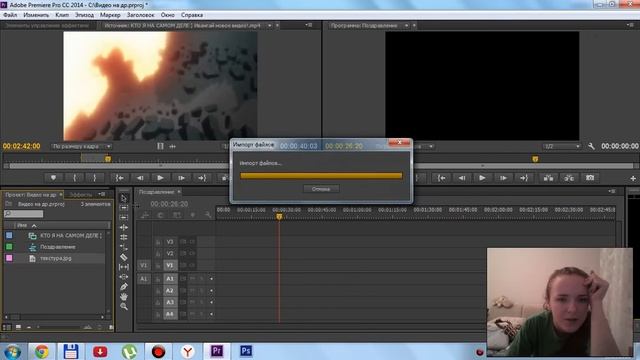Select the Slip tool
The image size is (640, 360).
(x=124, y=267)
